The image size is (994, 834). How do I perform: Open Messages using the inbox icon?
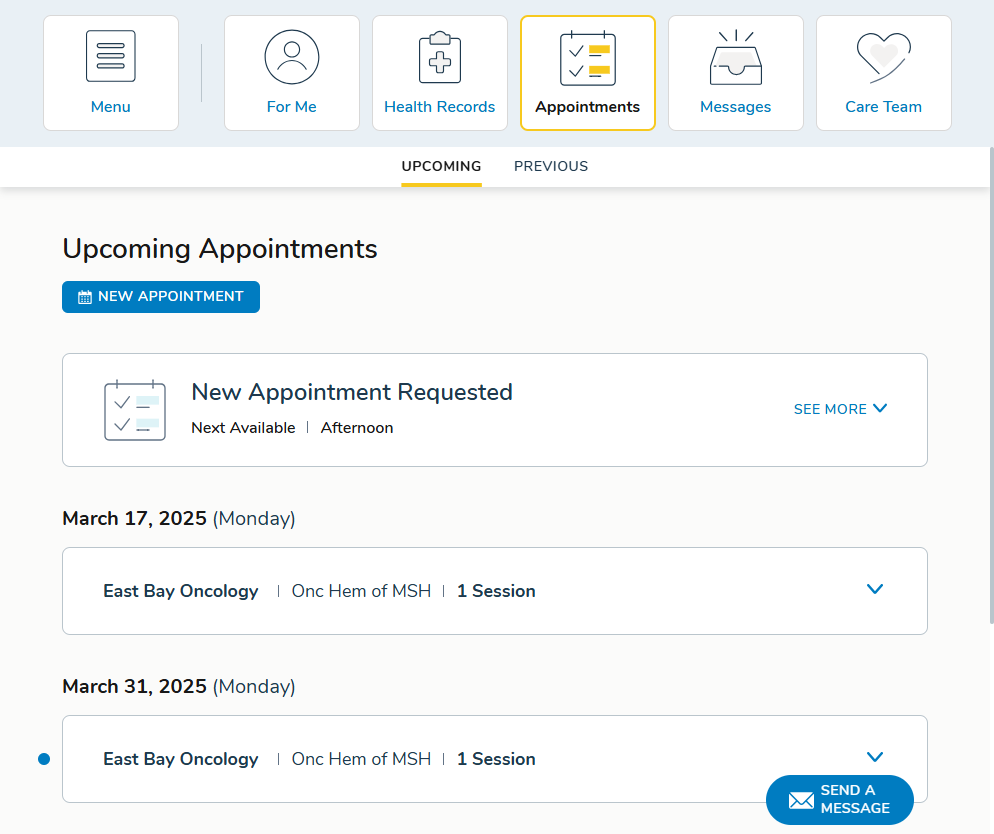735,57
